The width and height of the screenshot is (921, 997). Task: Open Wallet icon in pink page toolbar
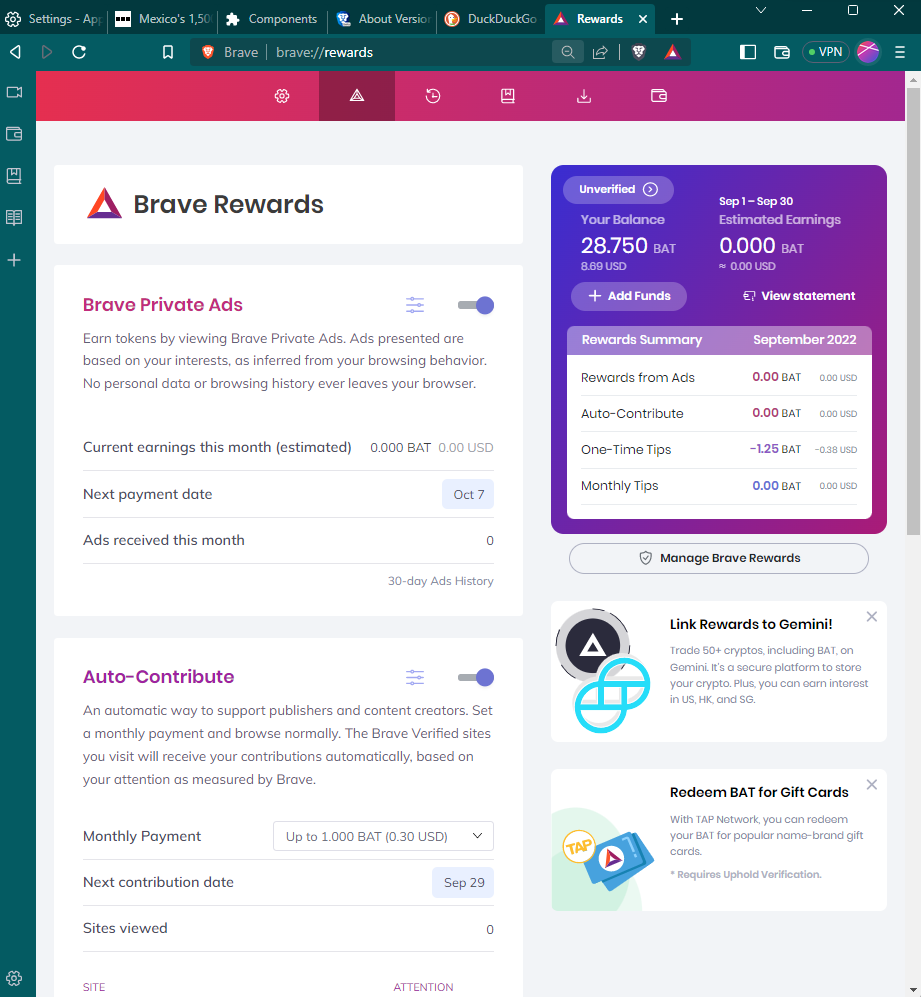tap(659, 96)
